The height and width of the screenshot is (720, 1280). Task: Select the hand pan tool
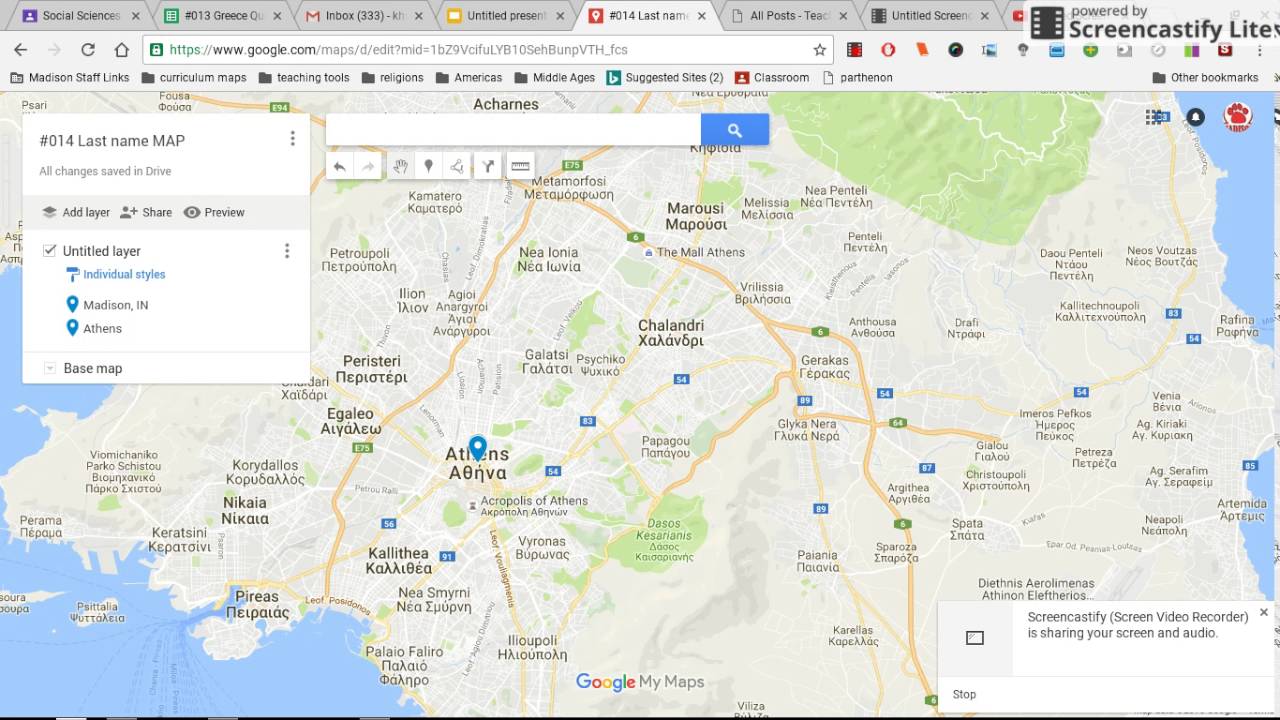(x=400, y=167)
